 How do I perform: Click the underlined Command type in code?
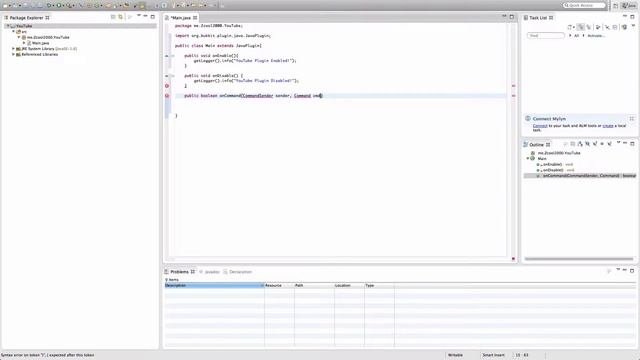tap(302, 96)
